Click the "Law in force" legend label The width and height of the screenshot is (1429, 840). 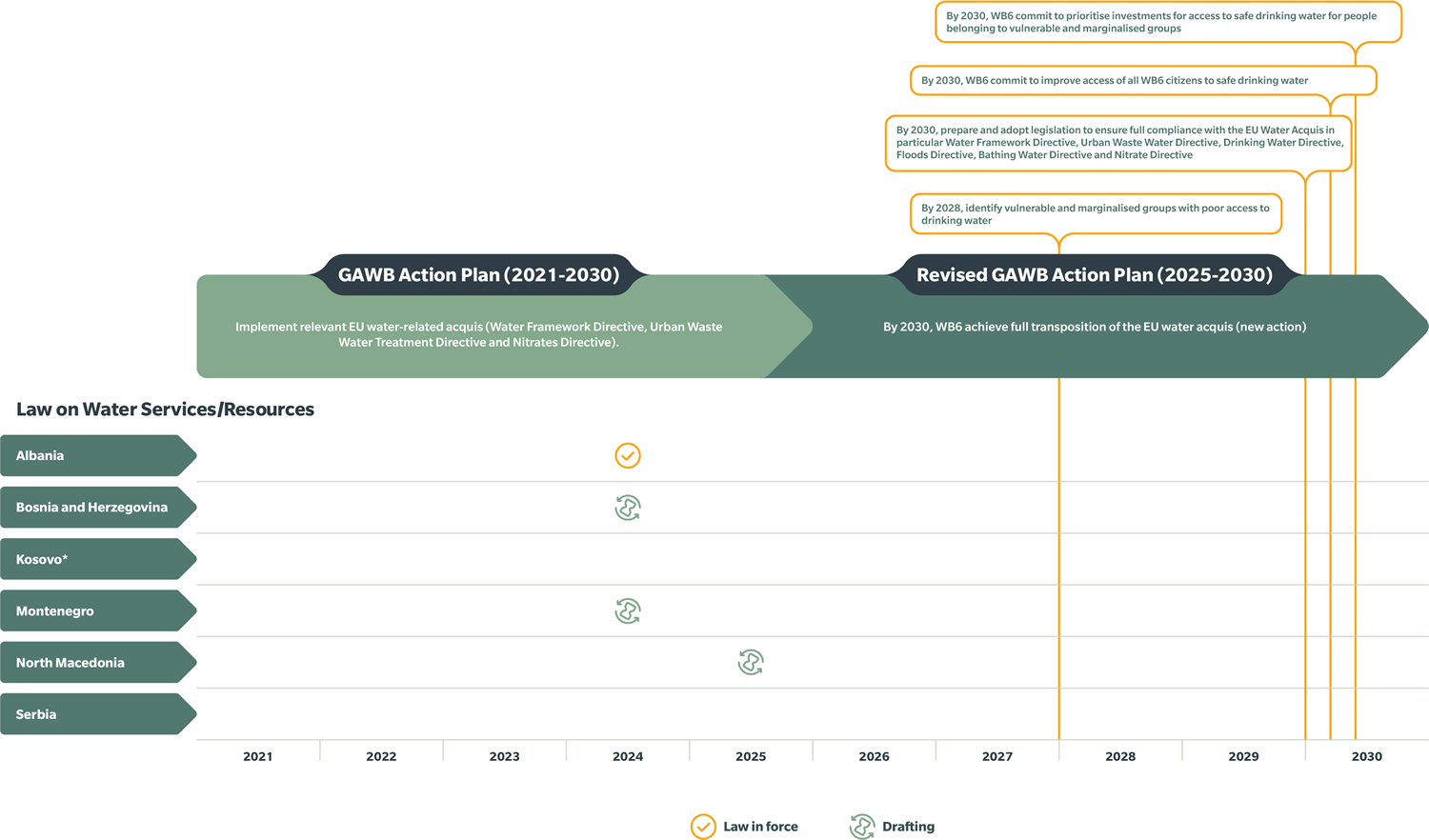(x=761, y=827)
